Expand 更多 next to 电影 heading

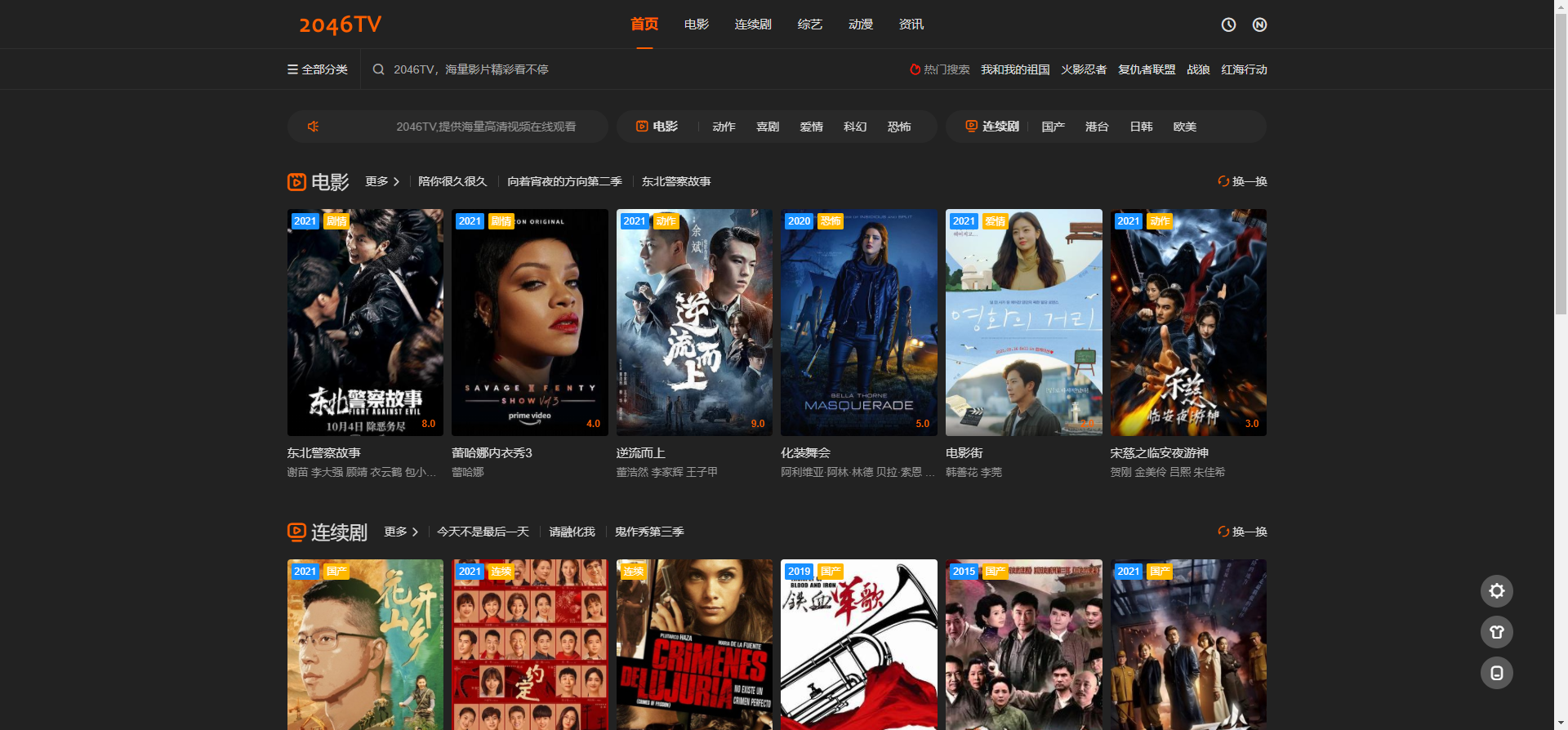click(382, 181)
